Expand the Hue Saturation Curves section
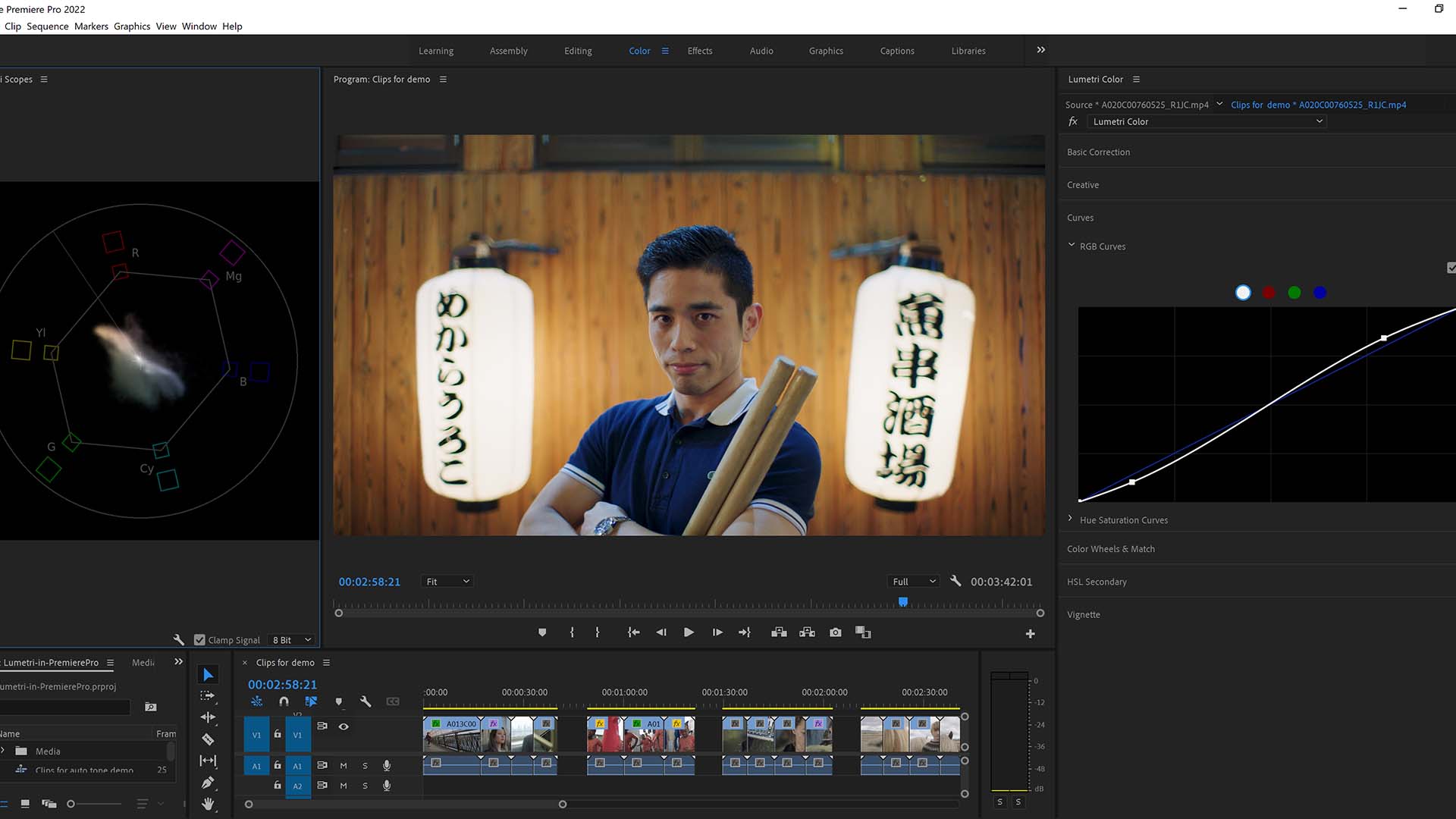 click(1123, 519)
